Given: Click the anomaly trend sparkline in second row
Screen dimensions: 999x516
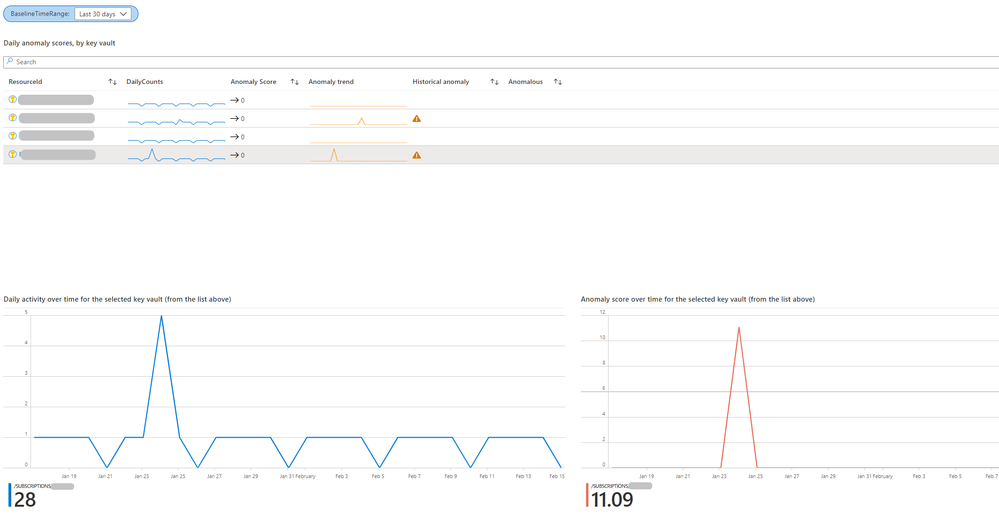Looking at the screenshot, I should (358, 120).
